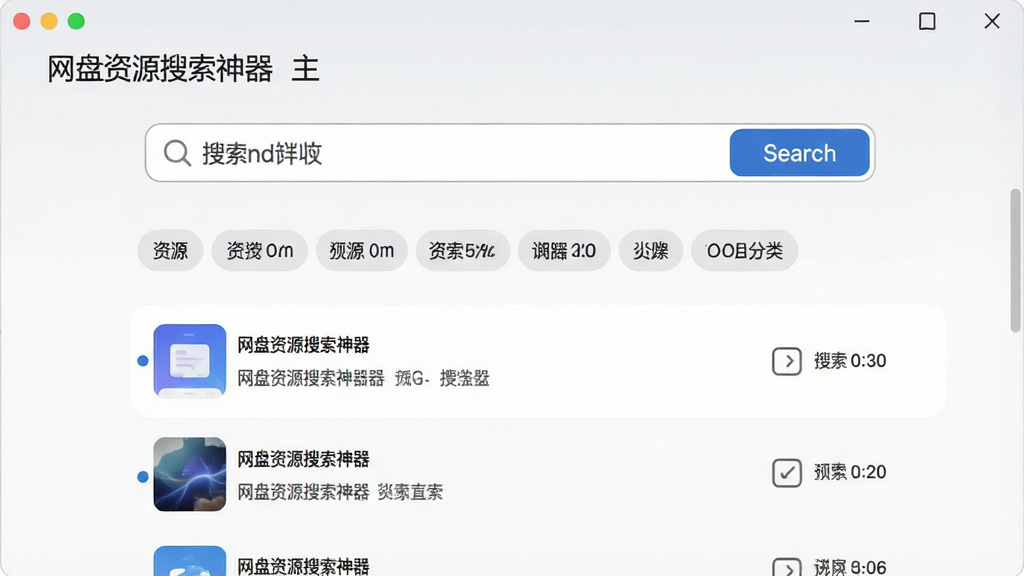Click the 主 label next to the title
The width and height of the screenshot is (1024, 576).
[x=305, y=69]
